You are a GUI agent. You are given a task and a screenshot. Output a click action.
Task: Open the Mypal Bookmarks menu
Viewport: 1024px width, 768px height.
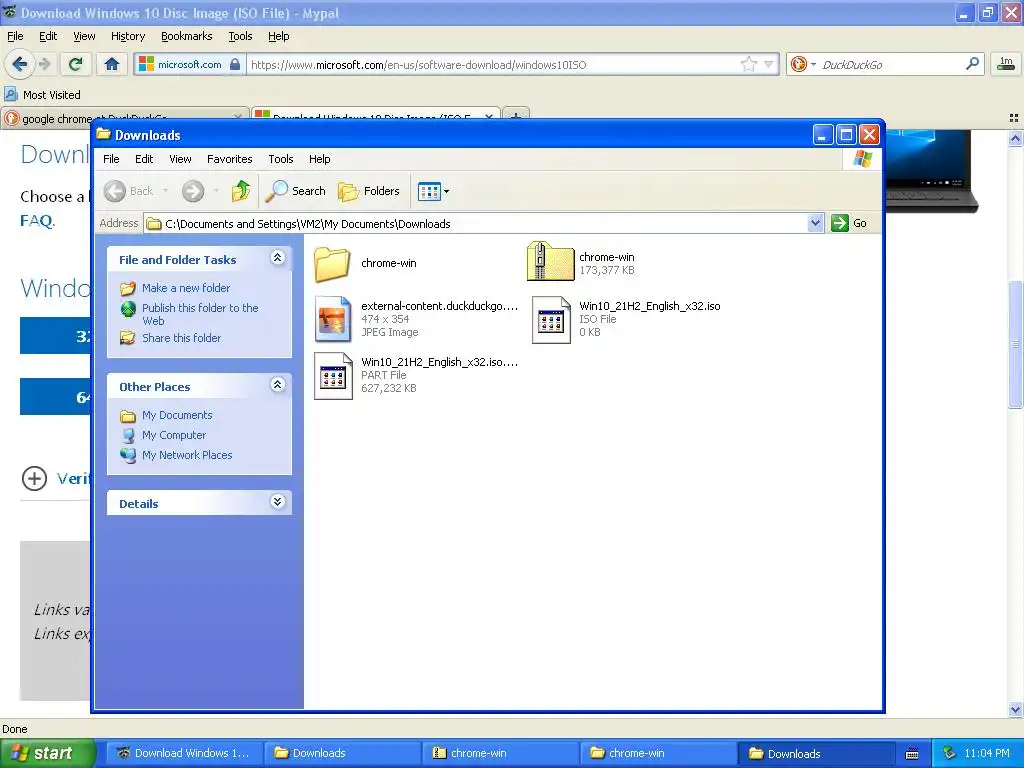187,36
